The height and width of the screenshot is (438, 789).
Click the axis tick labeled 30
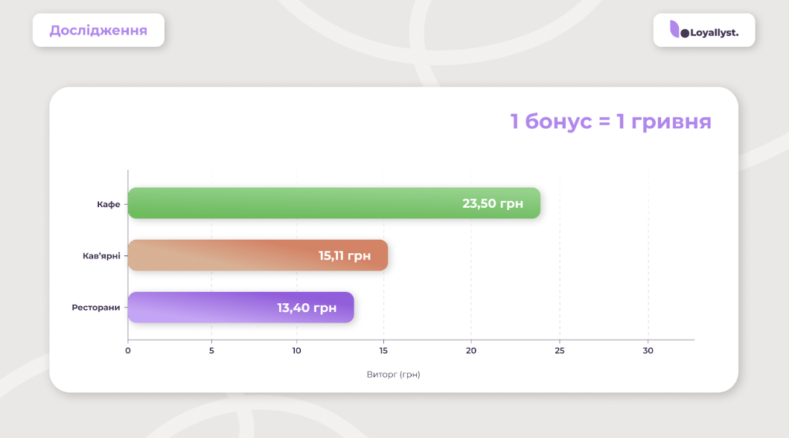648,351
